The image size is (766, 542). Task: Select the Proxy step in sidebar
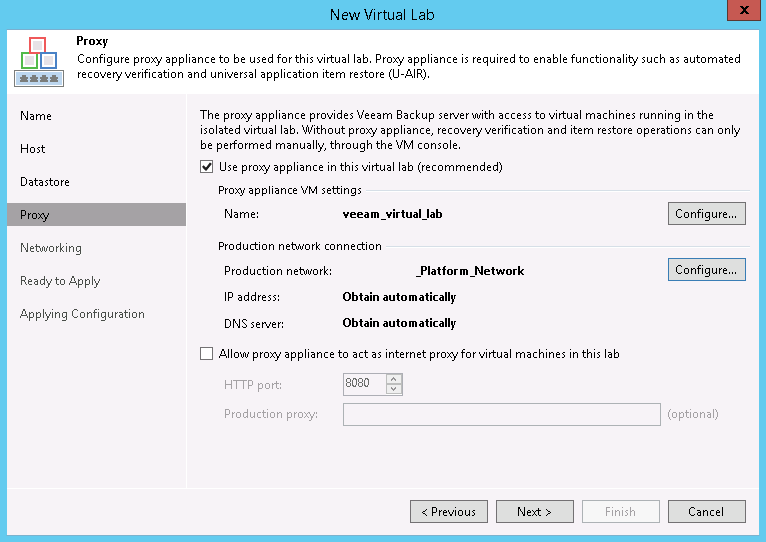point(35,215)
